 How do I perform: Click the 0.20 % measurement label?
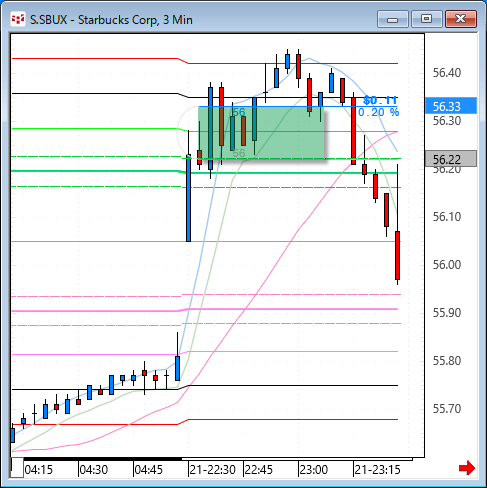[378, 112]
